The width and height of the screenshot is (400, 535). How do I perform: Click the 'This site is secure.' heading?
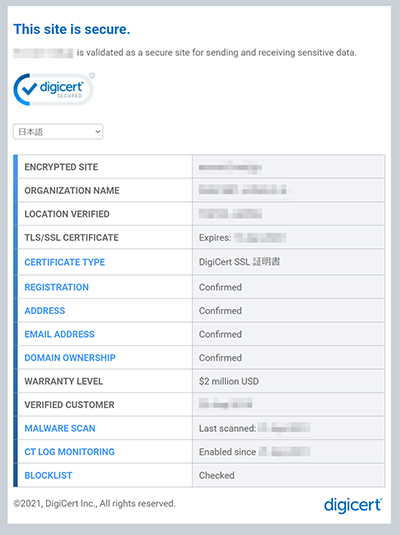(72, 29)
